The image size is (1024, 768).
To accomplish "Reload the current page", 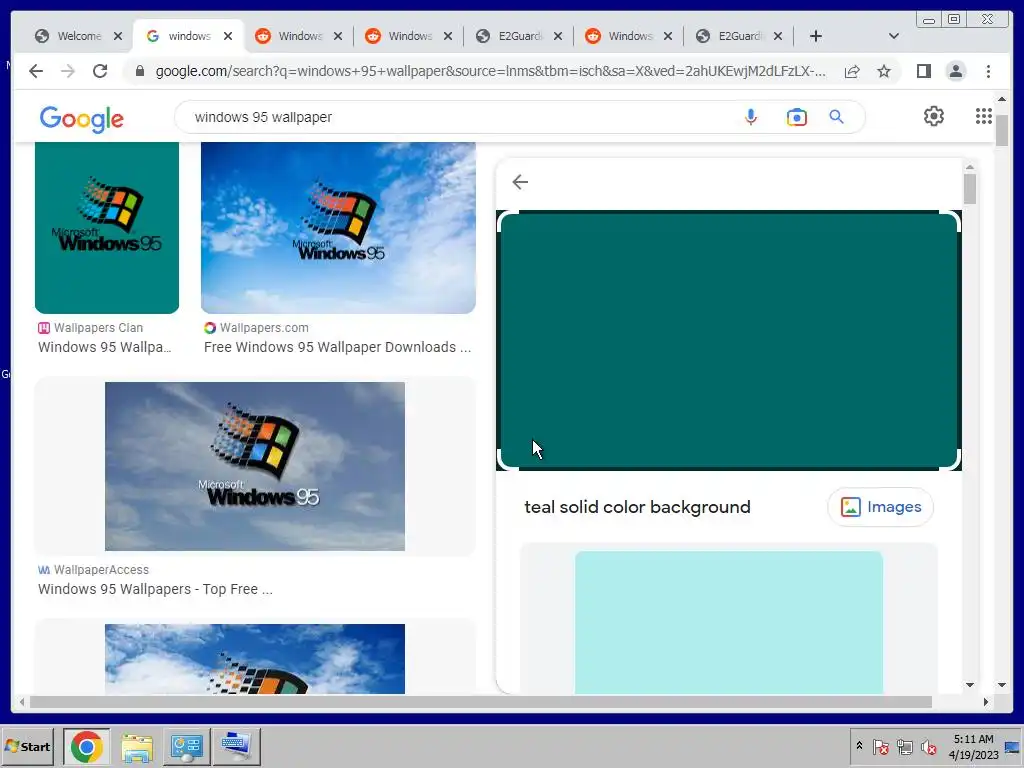I will (100, 71).
